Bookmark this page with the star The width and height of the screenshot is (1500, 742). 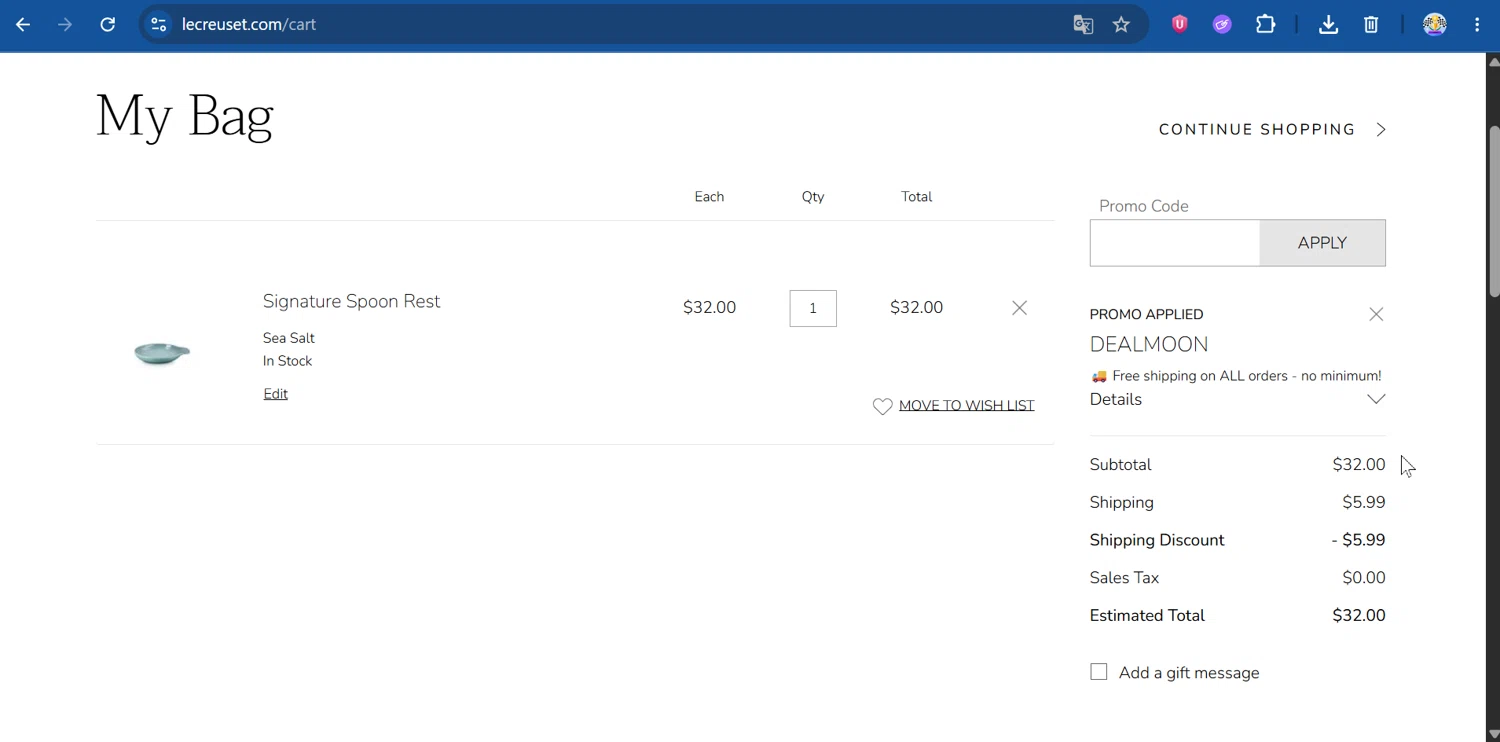[1121, 25]
